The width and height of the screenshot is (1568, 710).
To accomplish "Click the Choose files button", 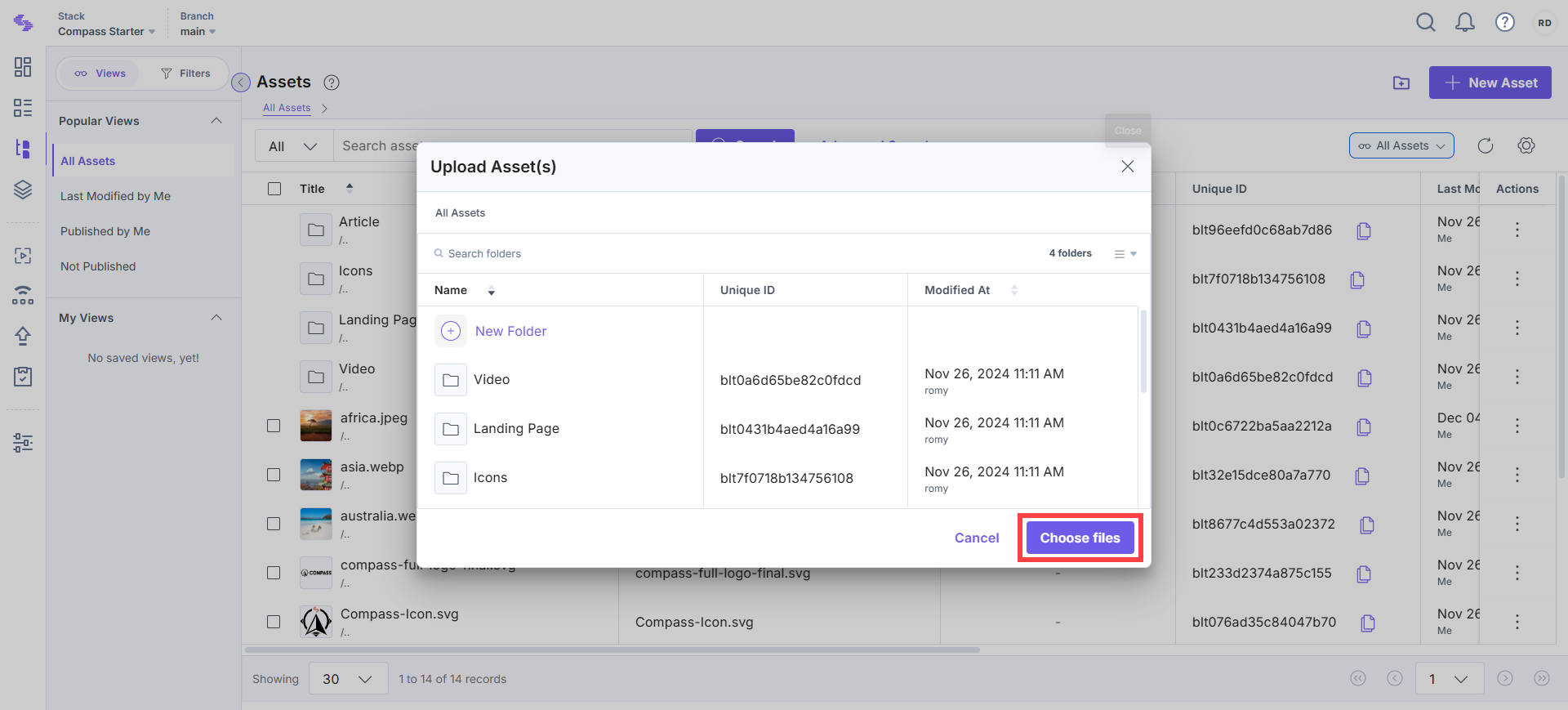I will [1080, 538].
